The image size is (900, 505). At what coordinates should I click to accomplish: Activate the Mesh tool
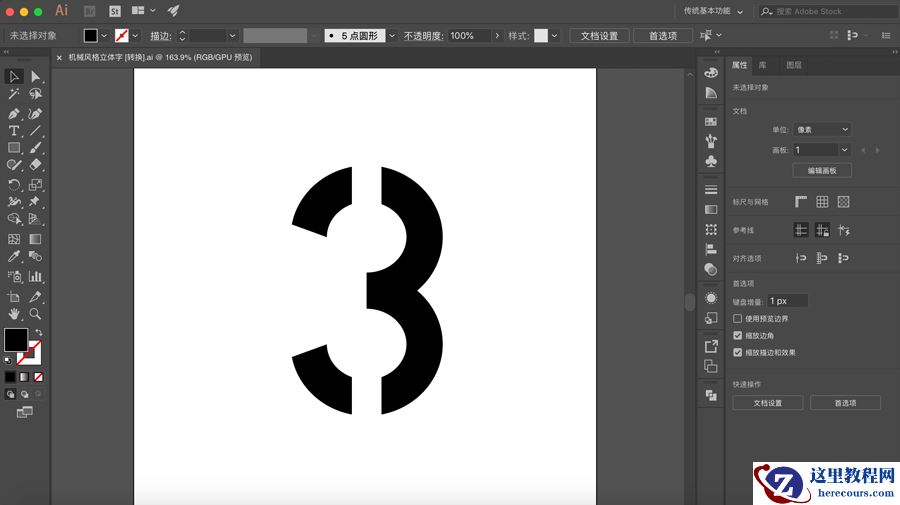pyautogui.click(x=14, y=239)
